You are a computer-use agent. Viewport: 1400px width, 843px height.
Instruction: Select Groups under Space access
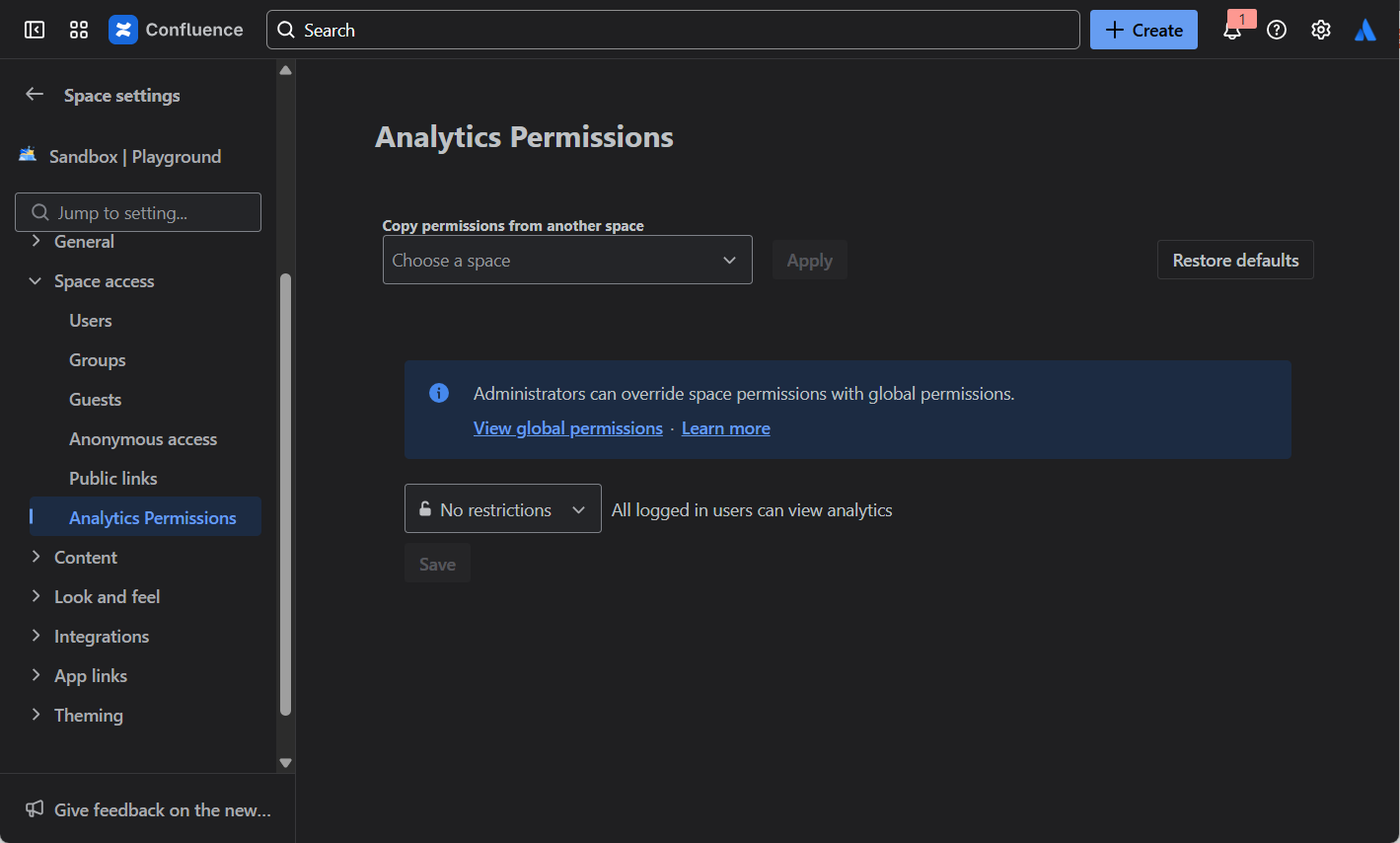pyautogui.click(x=97, y=359)
